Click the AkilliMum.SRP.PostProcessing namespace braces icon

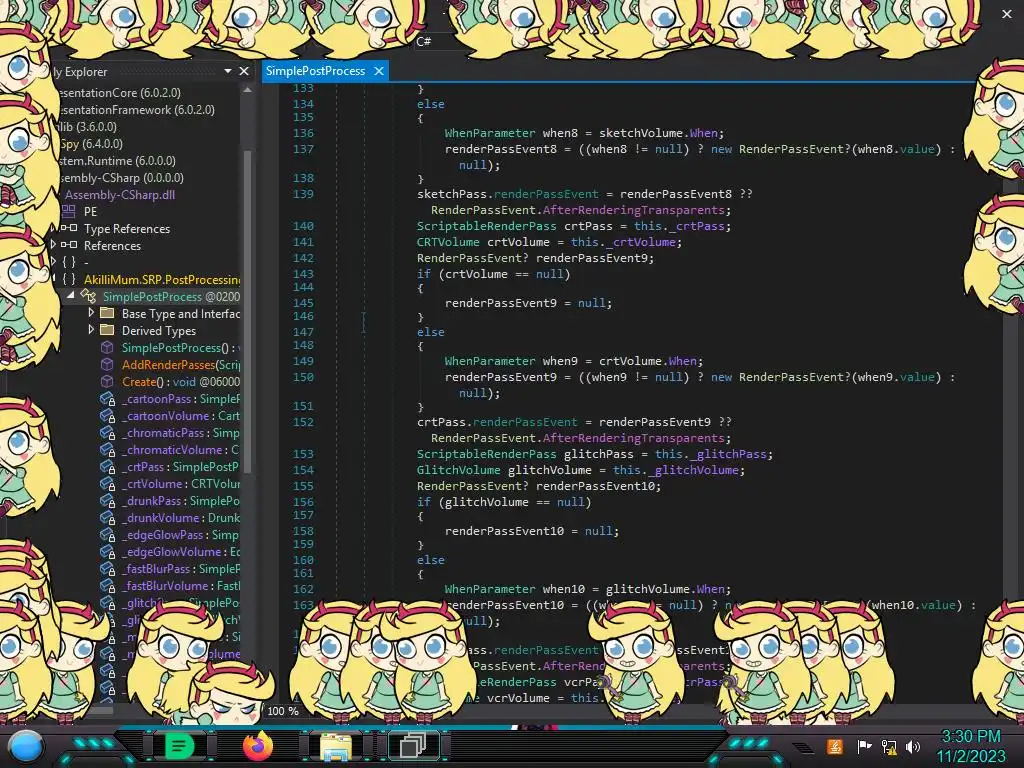click(69, 280)
